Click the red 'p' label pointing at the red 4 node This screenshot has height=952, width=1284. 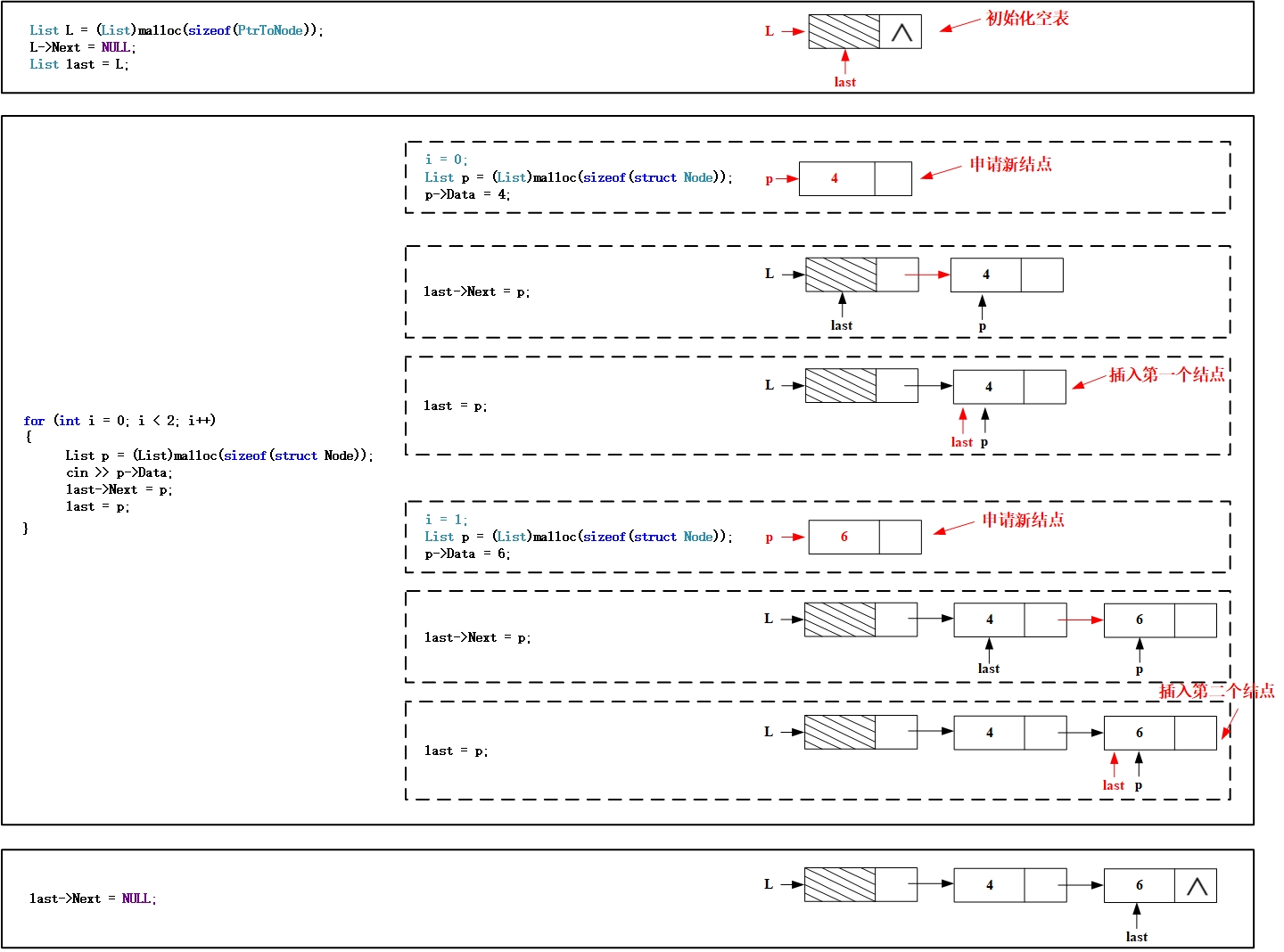[x=770, y=179]
